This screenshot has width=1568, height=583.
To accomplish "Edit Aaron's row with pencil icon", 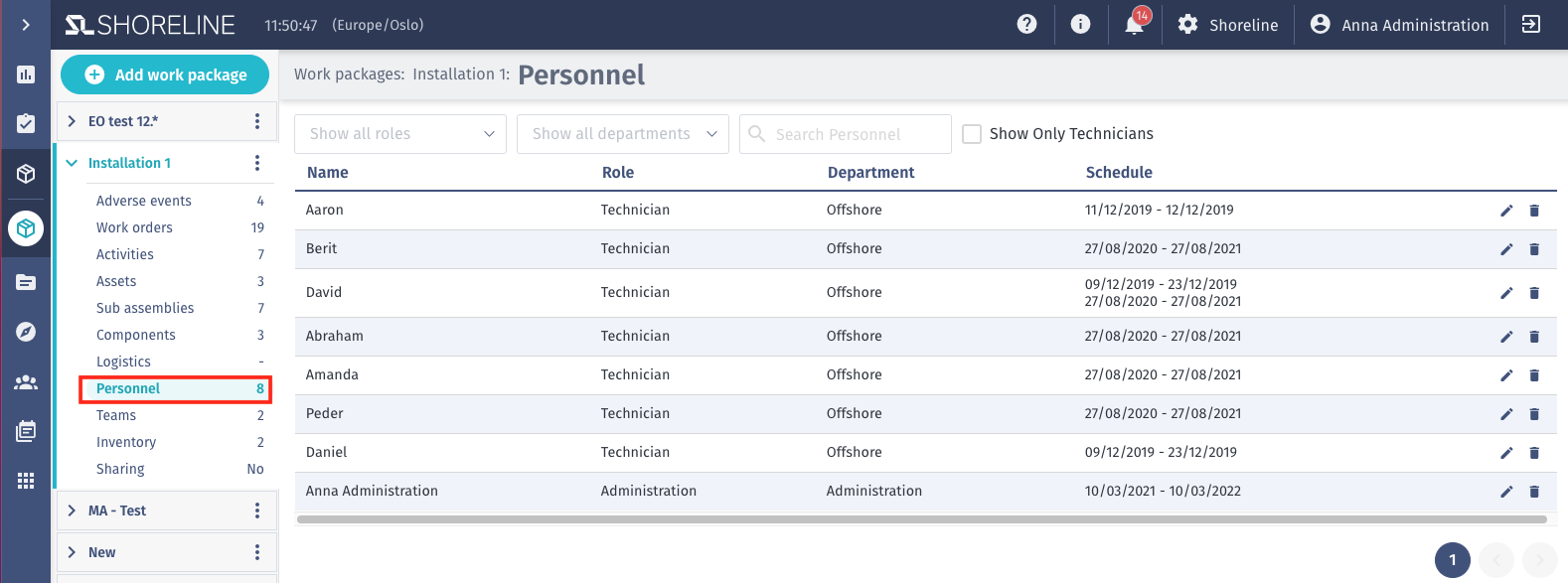I will 1506,211.
